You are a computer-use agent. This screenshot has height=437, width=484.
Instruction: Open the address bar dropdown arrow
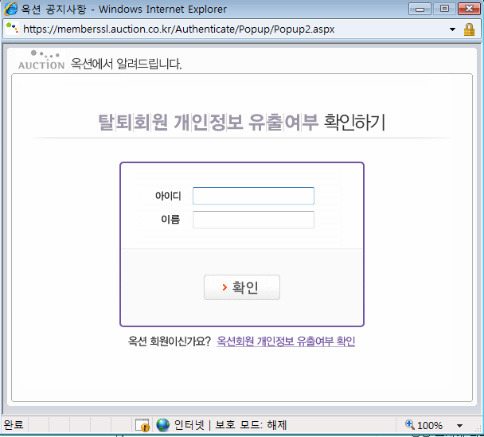[x=452, y=29]
